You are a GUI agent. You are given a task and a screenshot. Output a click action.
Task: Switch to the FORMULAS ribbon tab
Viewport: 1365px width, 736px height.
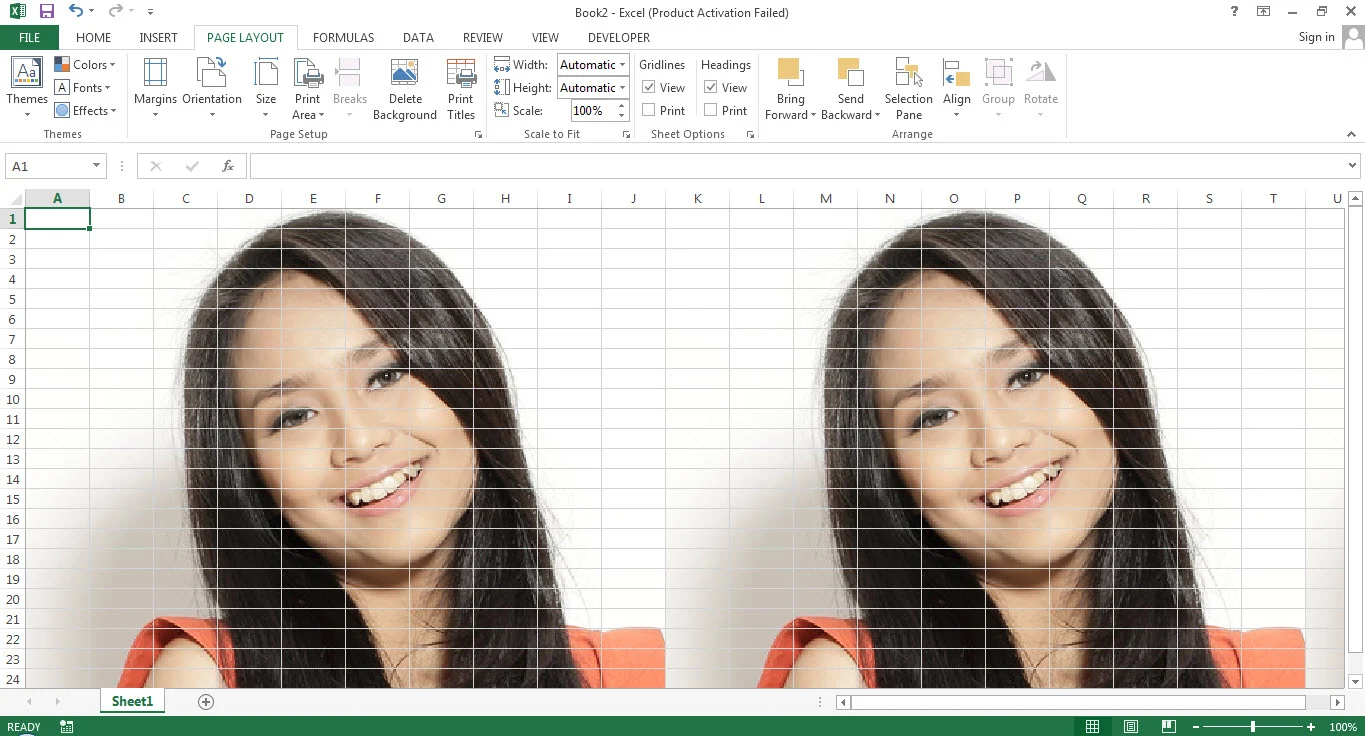(343, 37)
